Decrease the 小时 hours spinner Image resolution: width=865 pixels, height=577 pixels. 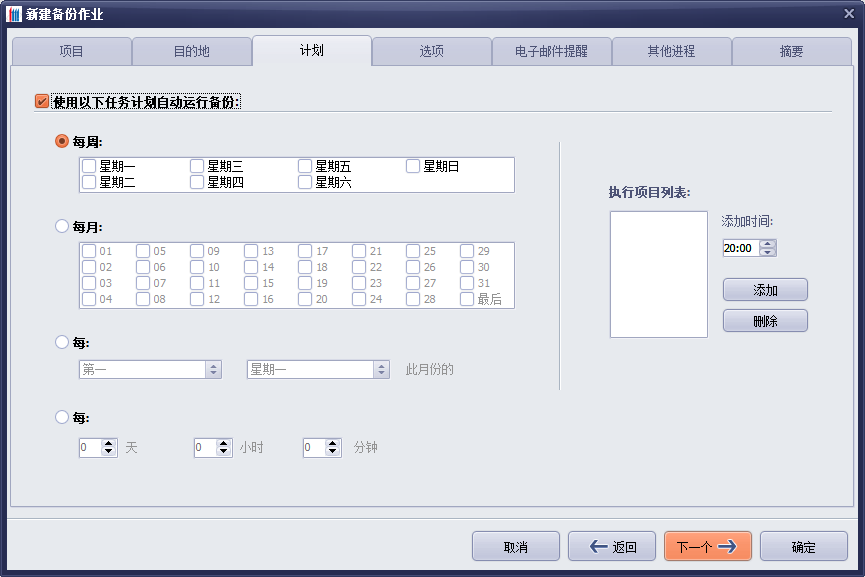[x=223, y=452]
